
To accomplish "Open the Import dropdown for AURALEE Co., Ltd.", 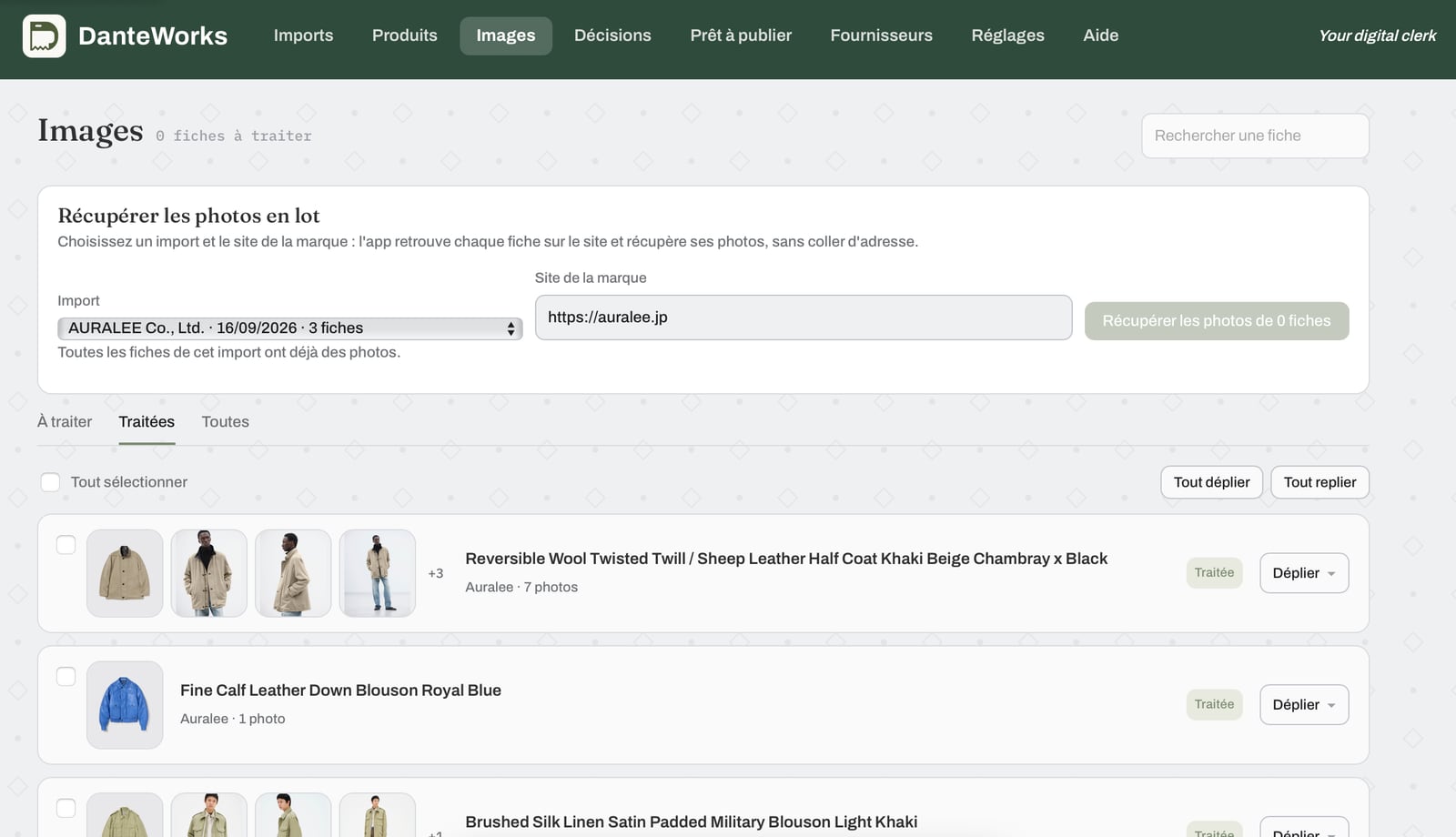I will 289,328.
